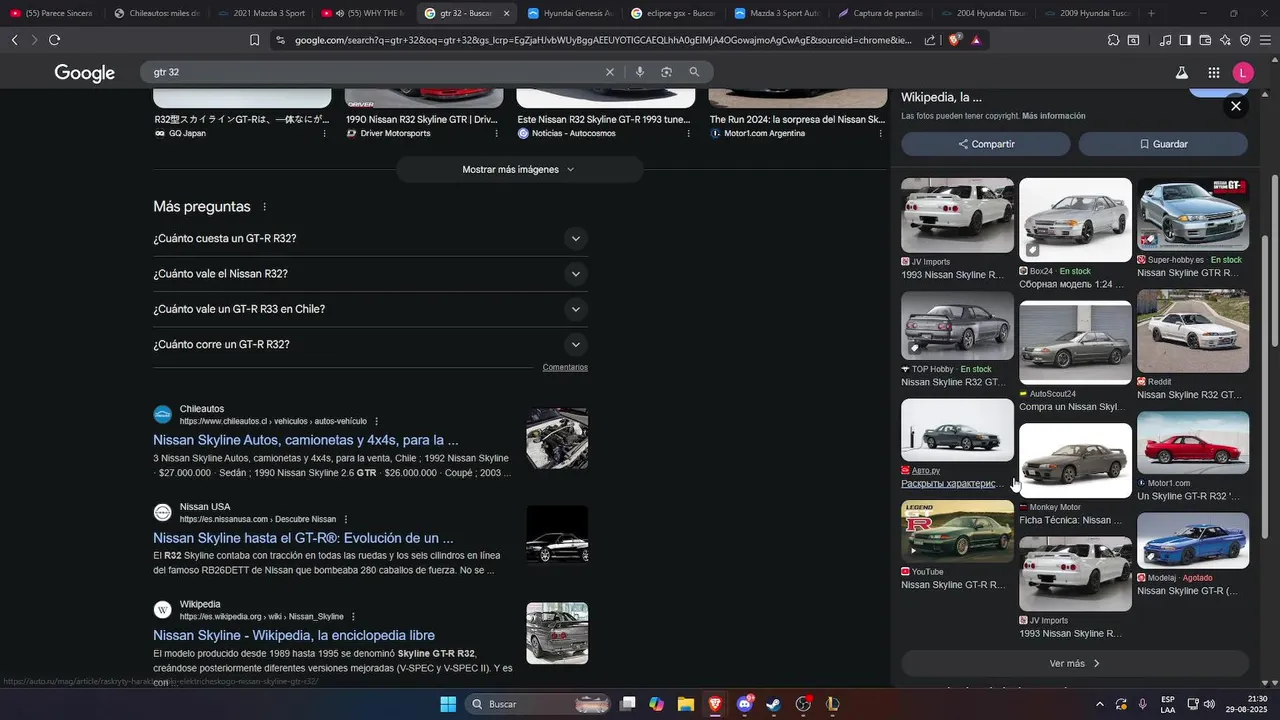This screenshot has width=1280, height=720.
Task: Open 'Nissan Skyline Autos, camionetas y 4x4s' link
Action: 306,440
